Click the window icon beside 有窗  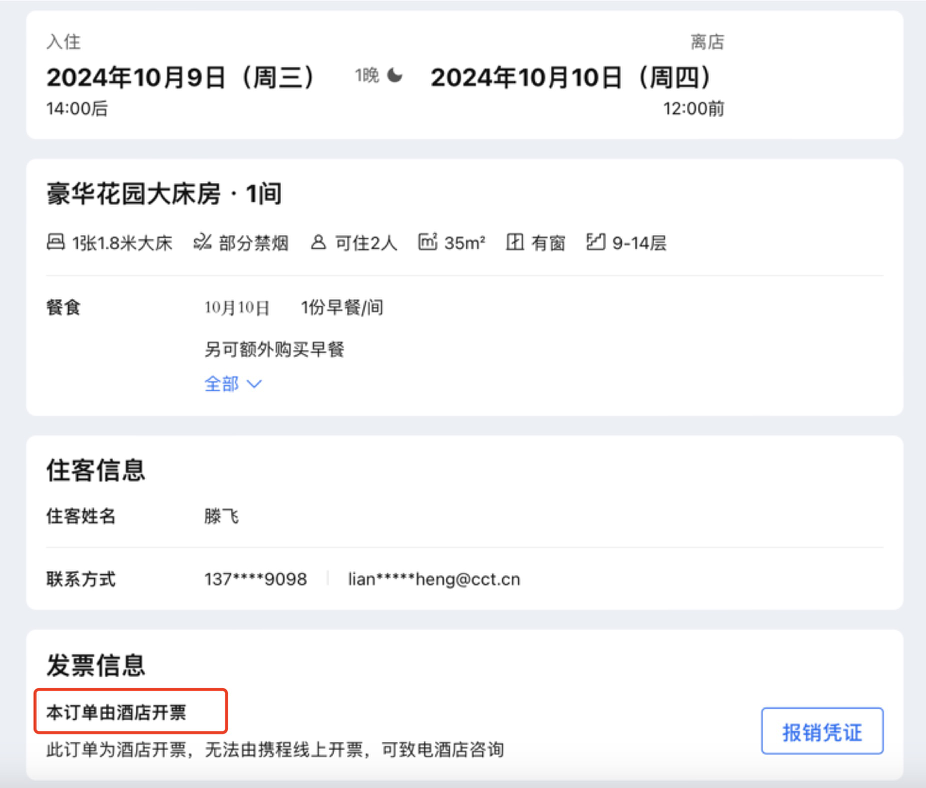point(515,242)
